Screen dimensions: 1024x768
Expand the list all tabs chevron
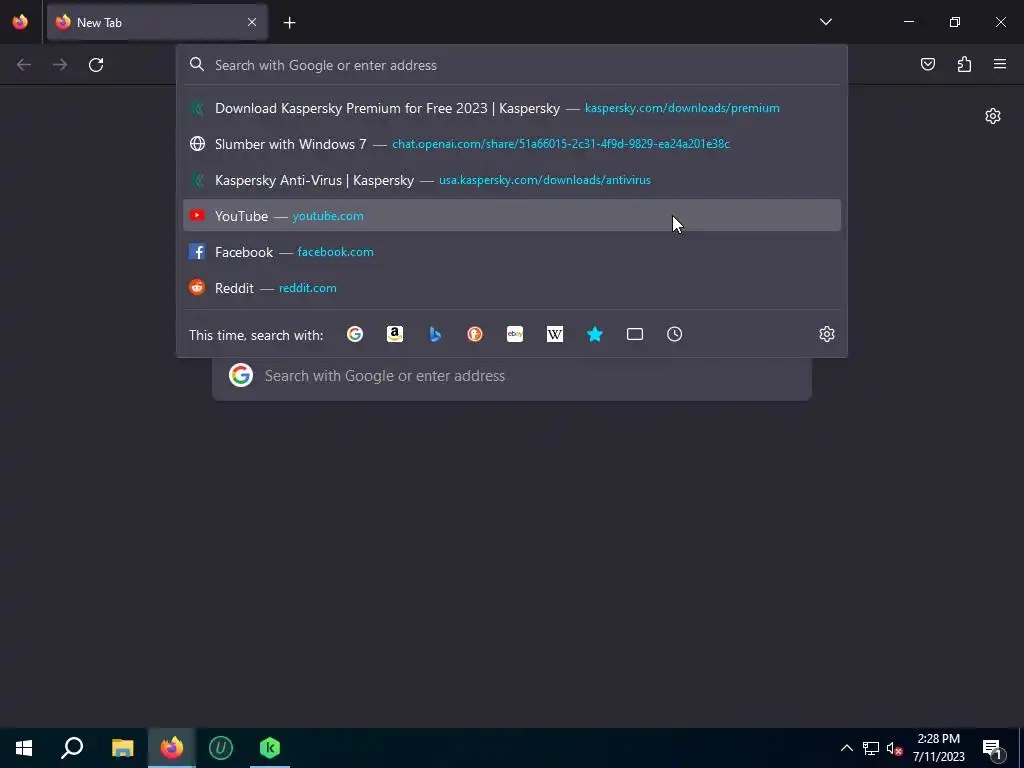coord(826,22)
